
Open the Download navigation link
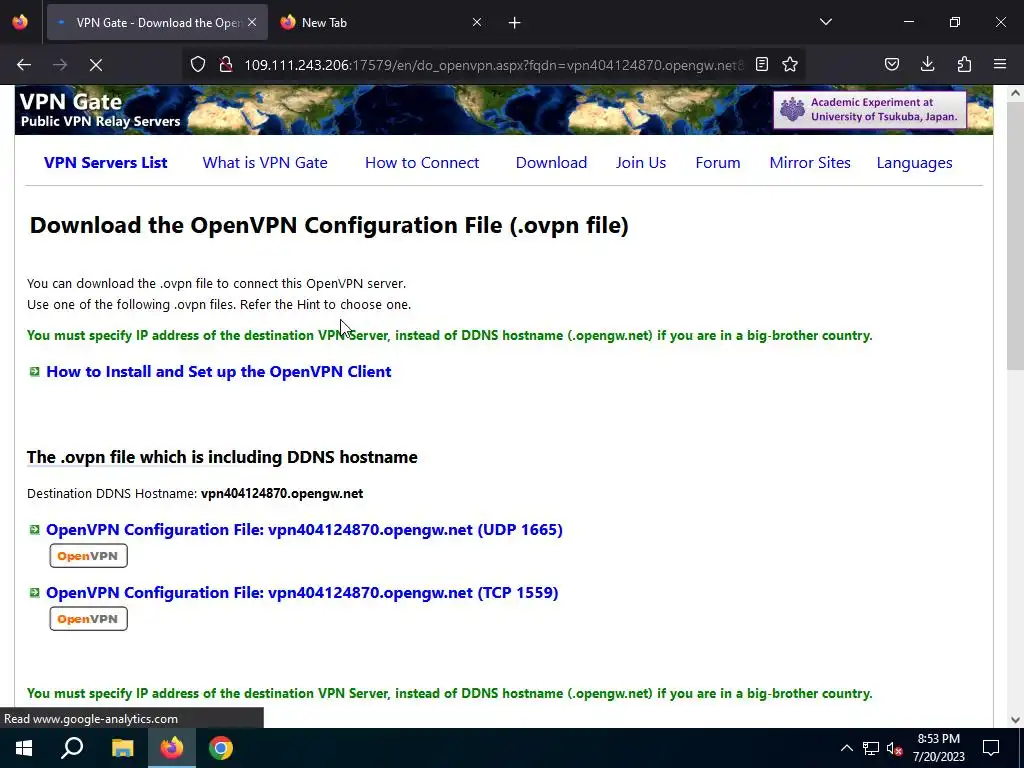coord(551,163)
